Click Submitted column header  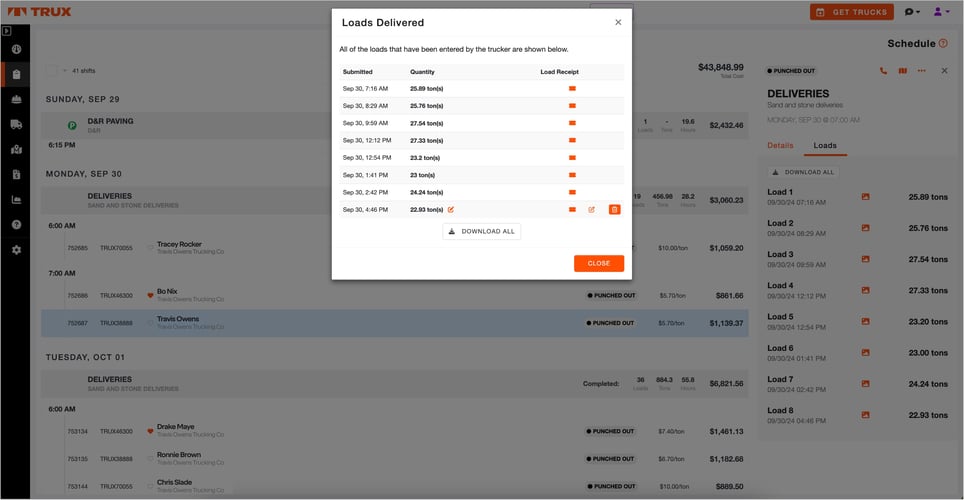(357, 72)
